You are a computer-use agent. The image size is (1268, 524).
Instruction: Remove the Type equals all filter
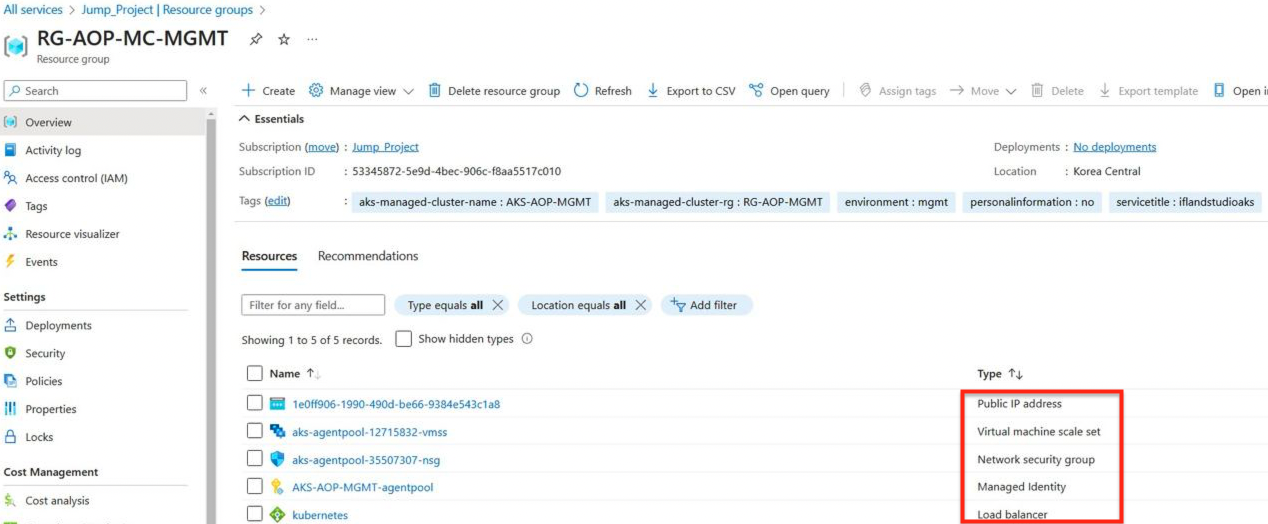498,305
